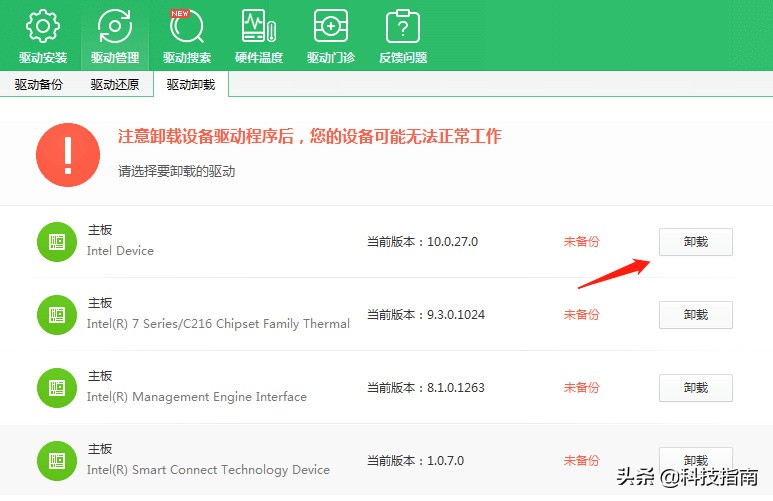Uninstall the Management Engine Interface driver
Screen dimensions: 773x501
[696, 388]
